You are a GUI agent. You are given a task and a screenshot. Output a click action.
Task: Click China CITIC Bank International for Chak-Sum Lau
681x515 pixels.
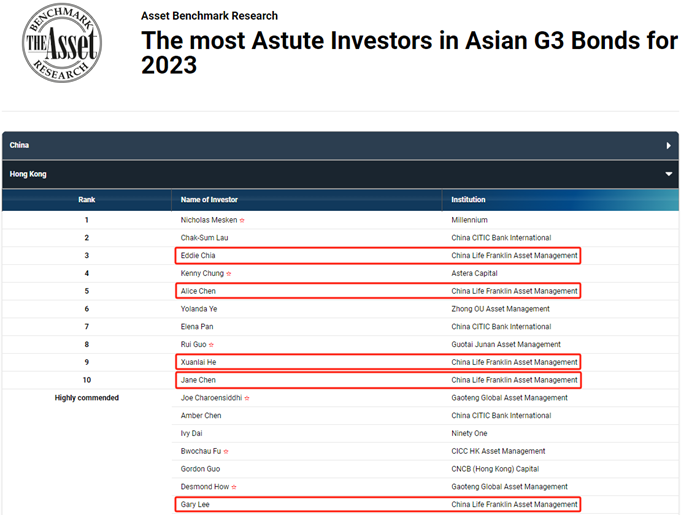point(501,238)
